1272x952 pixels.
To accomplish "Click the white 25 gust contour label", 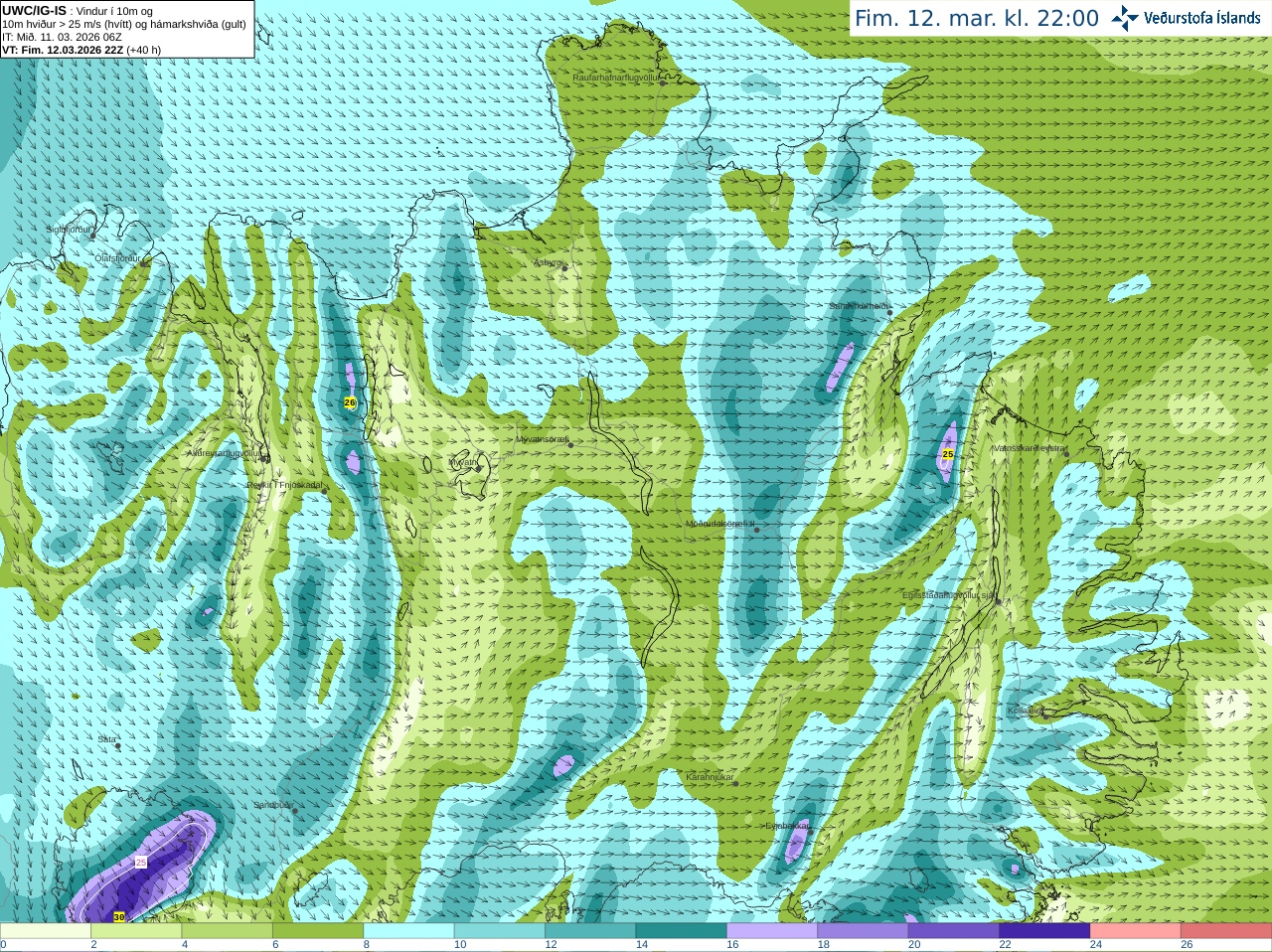I will 141,862.
